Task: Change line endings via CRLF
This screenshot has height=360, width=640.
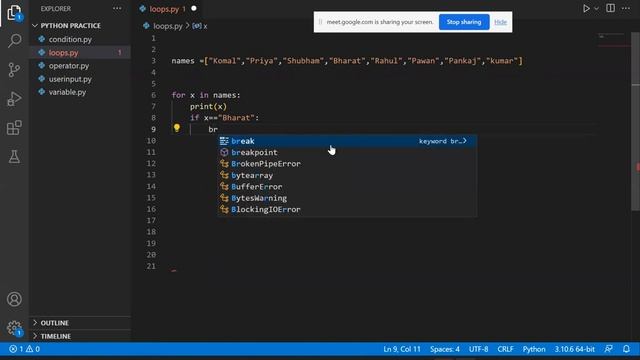Action: [505, 349]
